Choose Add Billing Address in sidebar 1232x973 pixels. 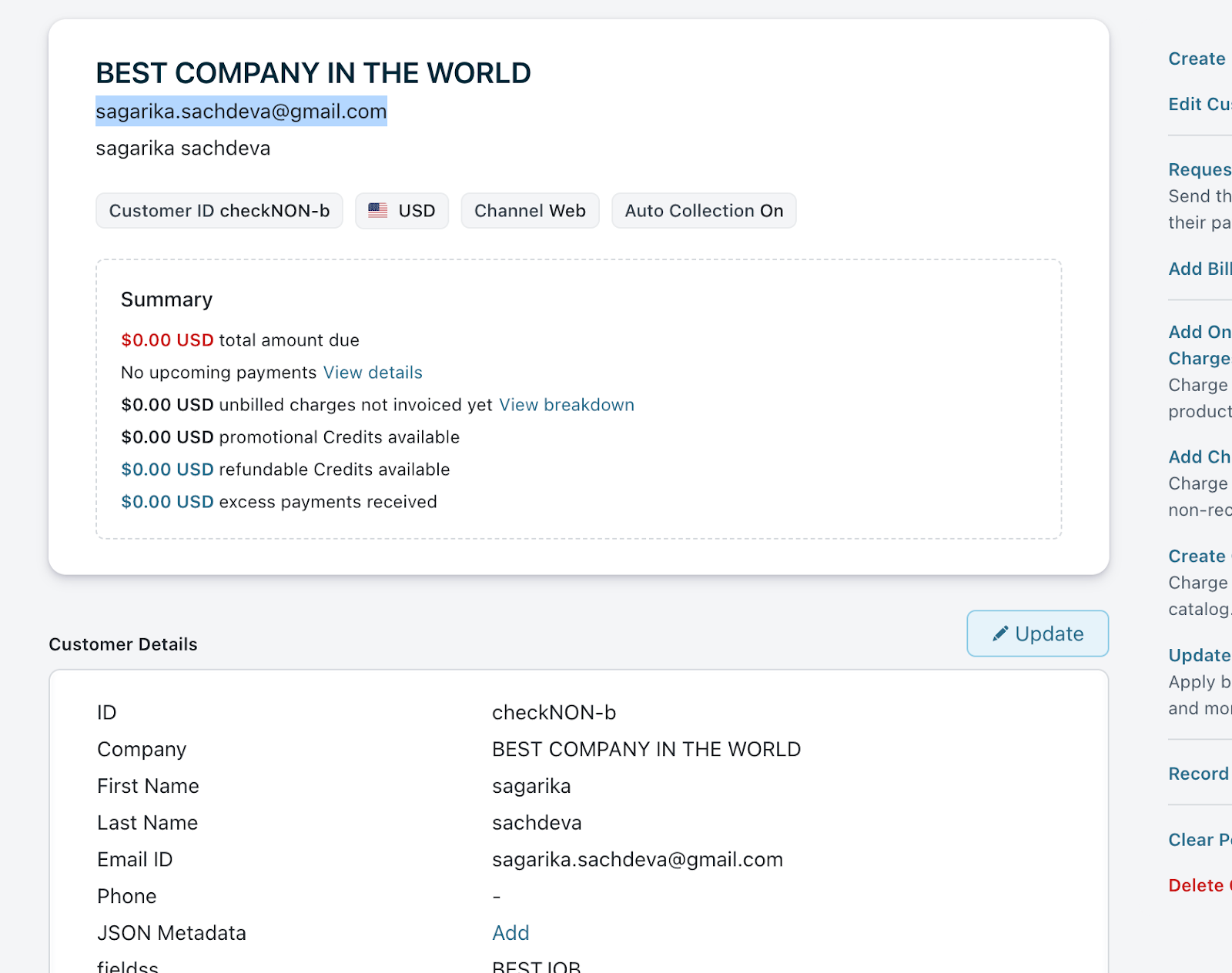(1199, 269)
